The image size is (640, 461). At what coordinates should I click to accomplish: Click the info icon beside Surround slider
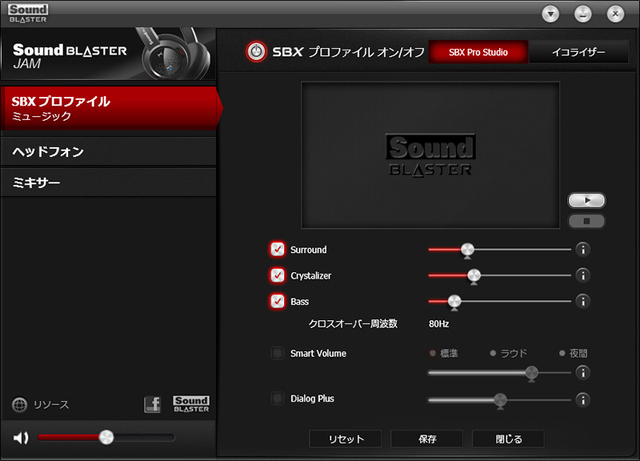point(582,250)
